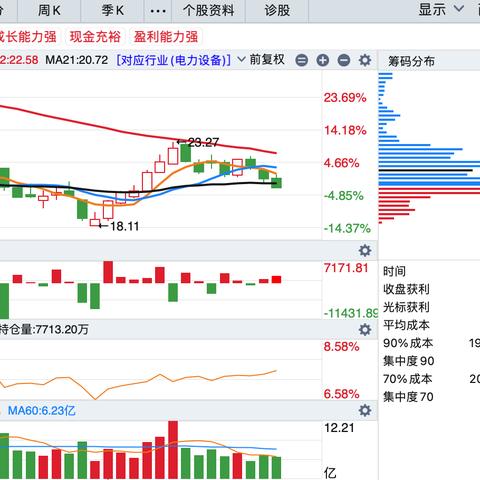
Task: Expand the 显示 dropdown
Action: click(441, 10)
